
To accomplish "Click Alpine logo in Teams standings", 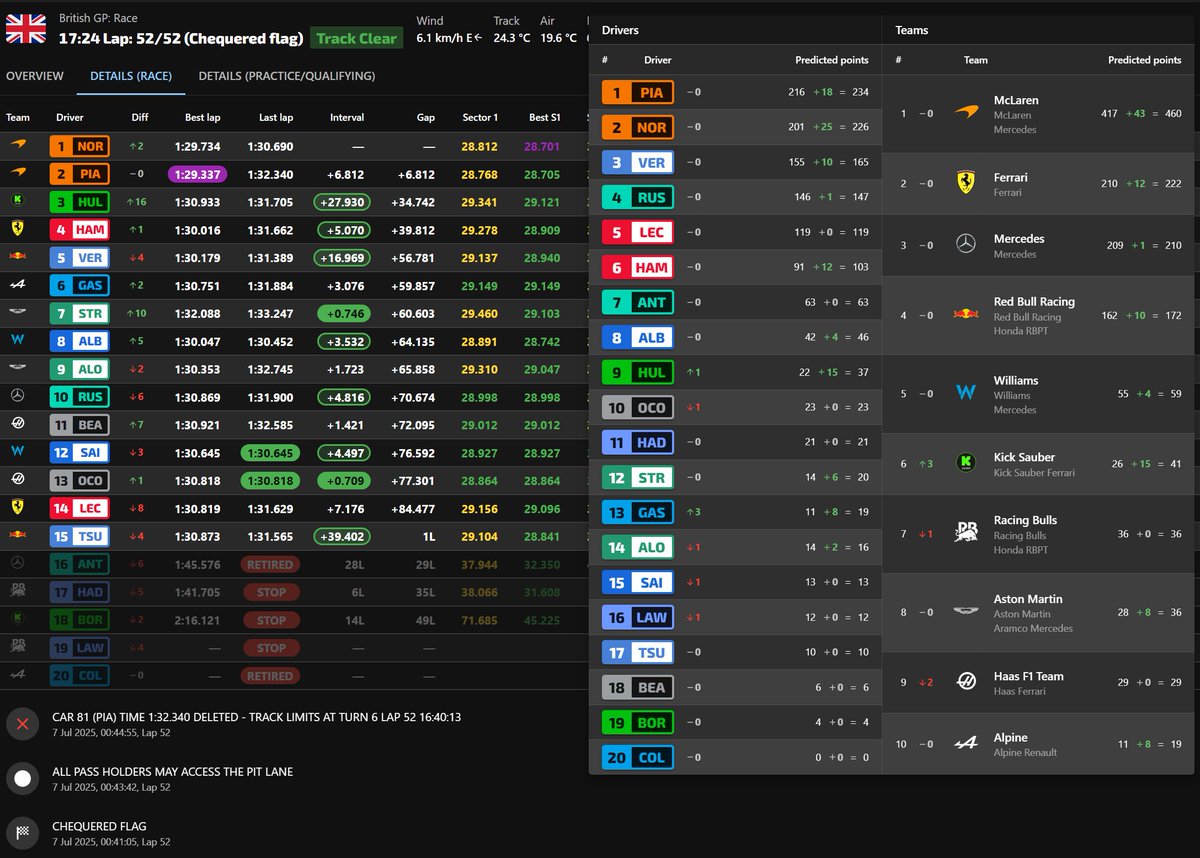I will (965, 744).
